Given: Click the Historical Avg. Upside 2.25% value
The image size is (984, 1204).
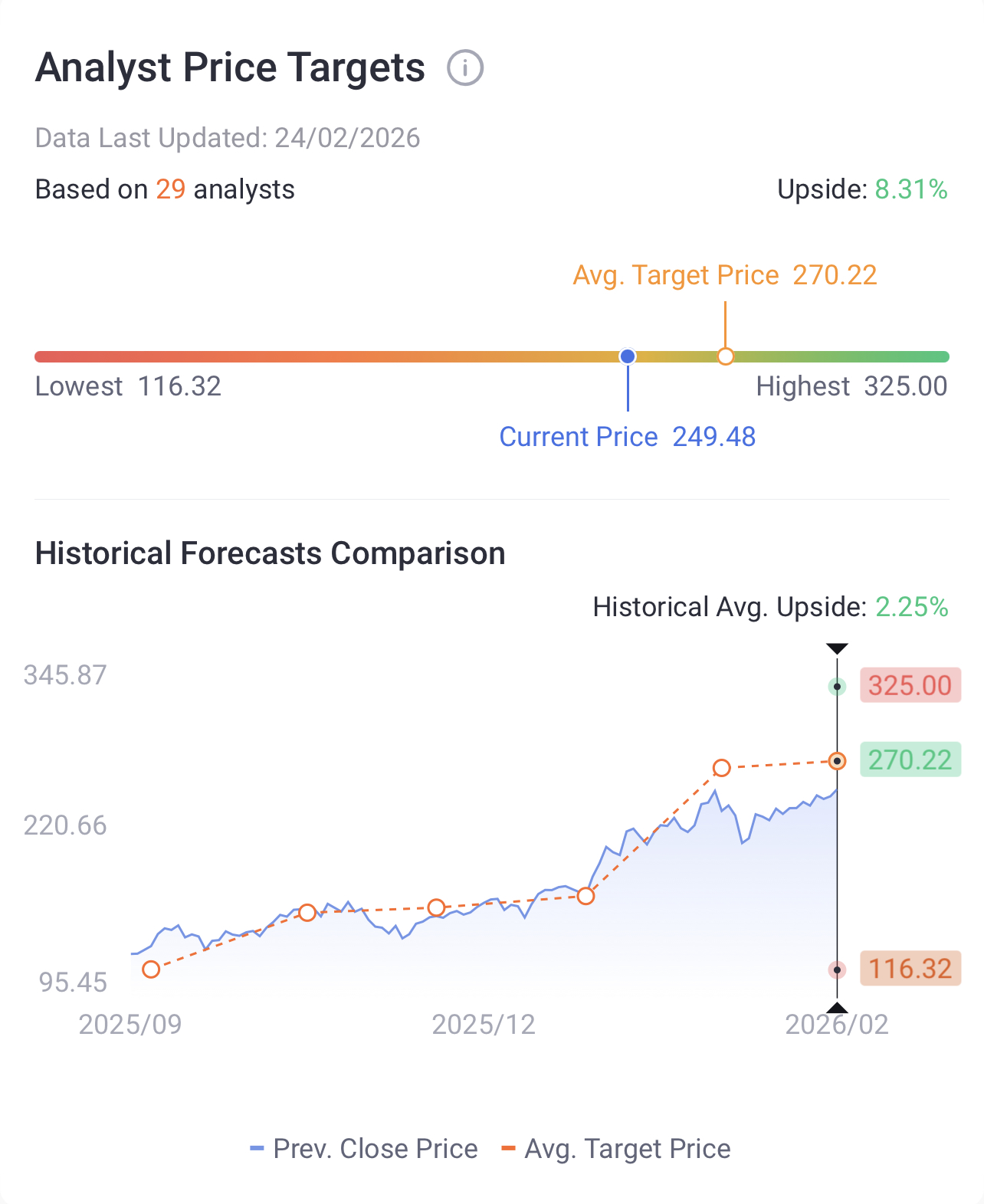Looking at the screenshot, I should [912, 607].
